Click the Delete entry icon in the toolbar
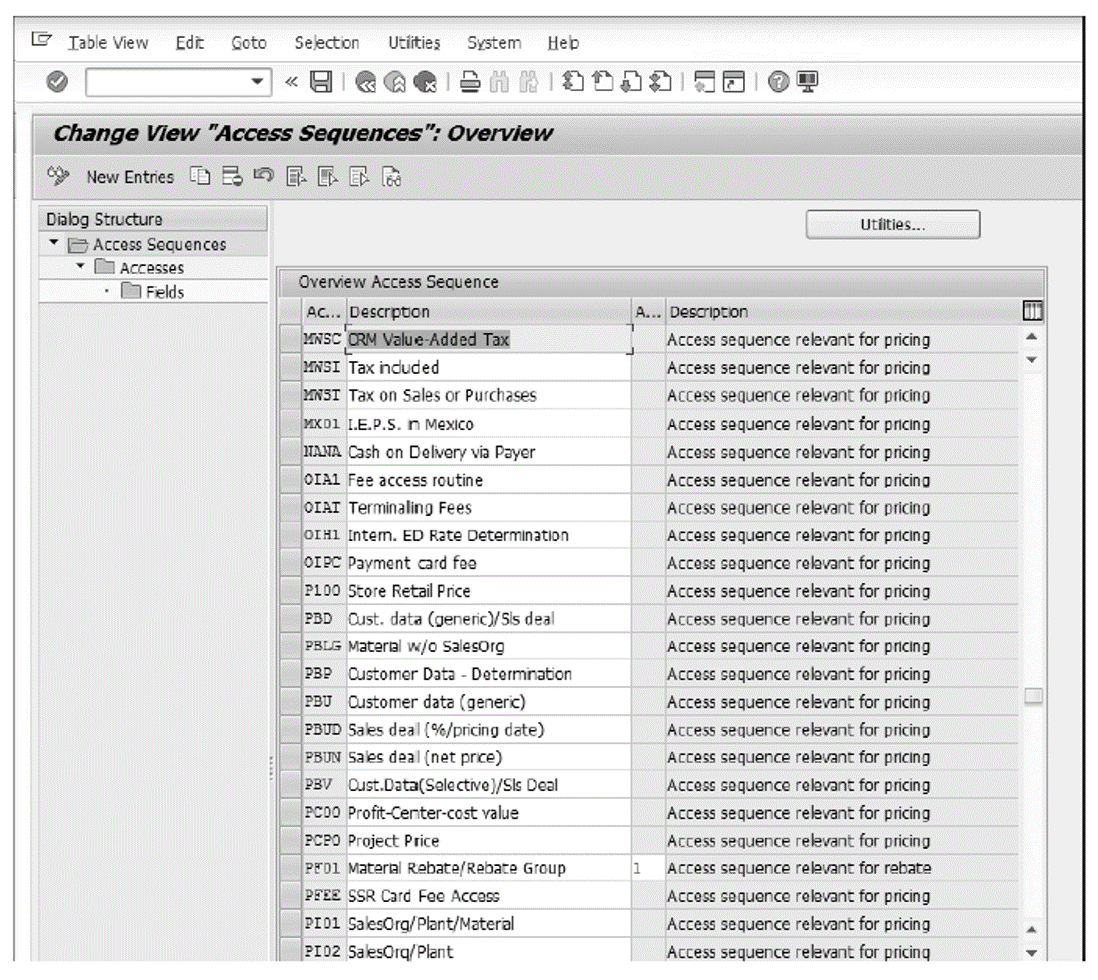The width and height of the screenshot is (1098, 980). coord(232,176)
